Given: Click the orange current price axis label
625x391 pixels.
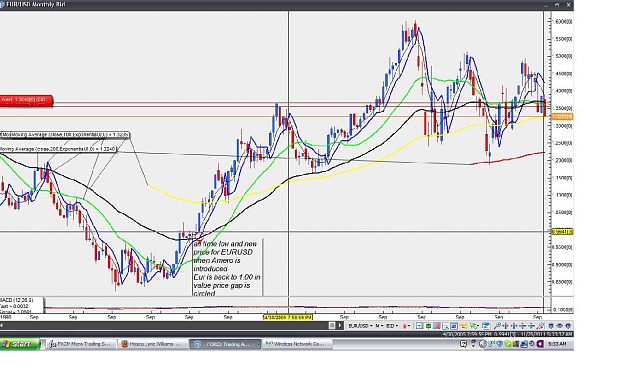Looking at the screenshot, I should (562, 116).
